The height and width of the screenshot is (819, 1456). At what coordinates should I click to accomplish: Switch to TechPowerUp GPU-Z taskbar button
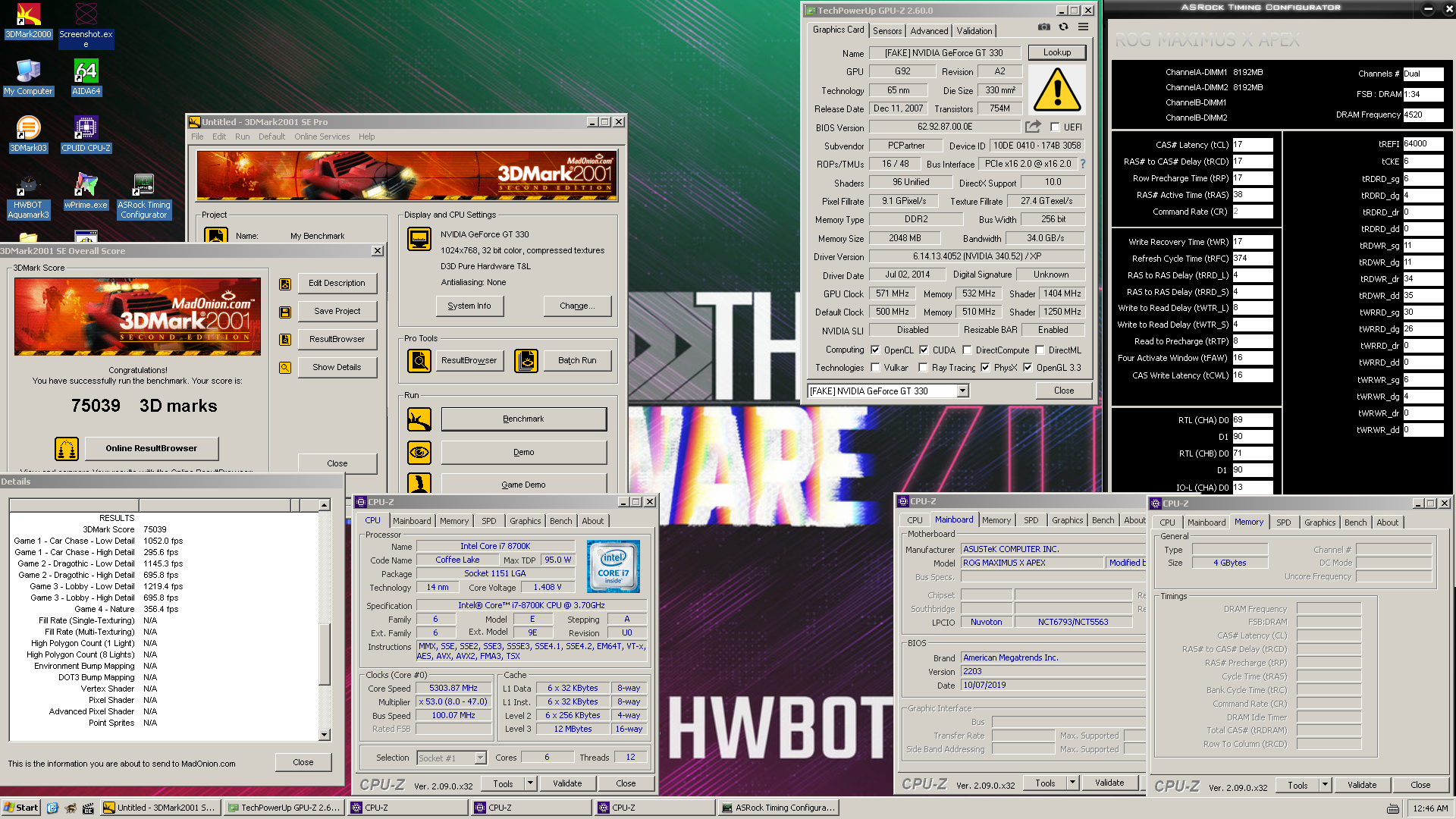tap(284, 808)
